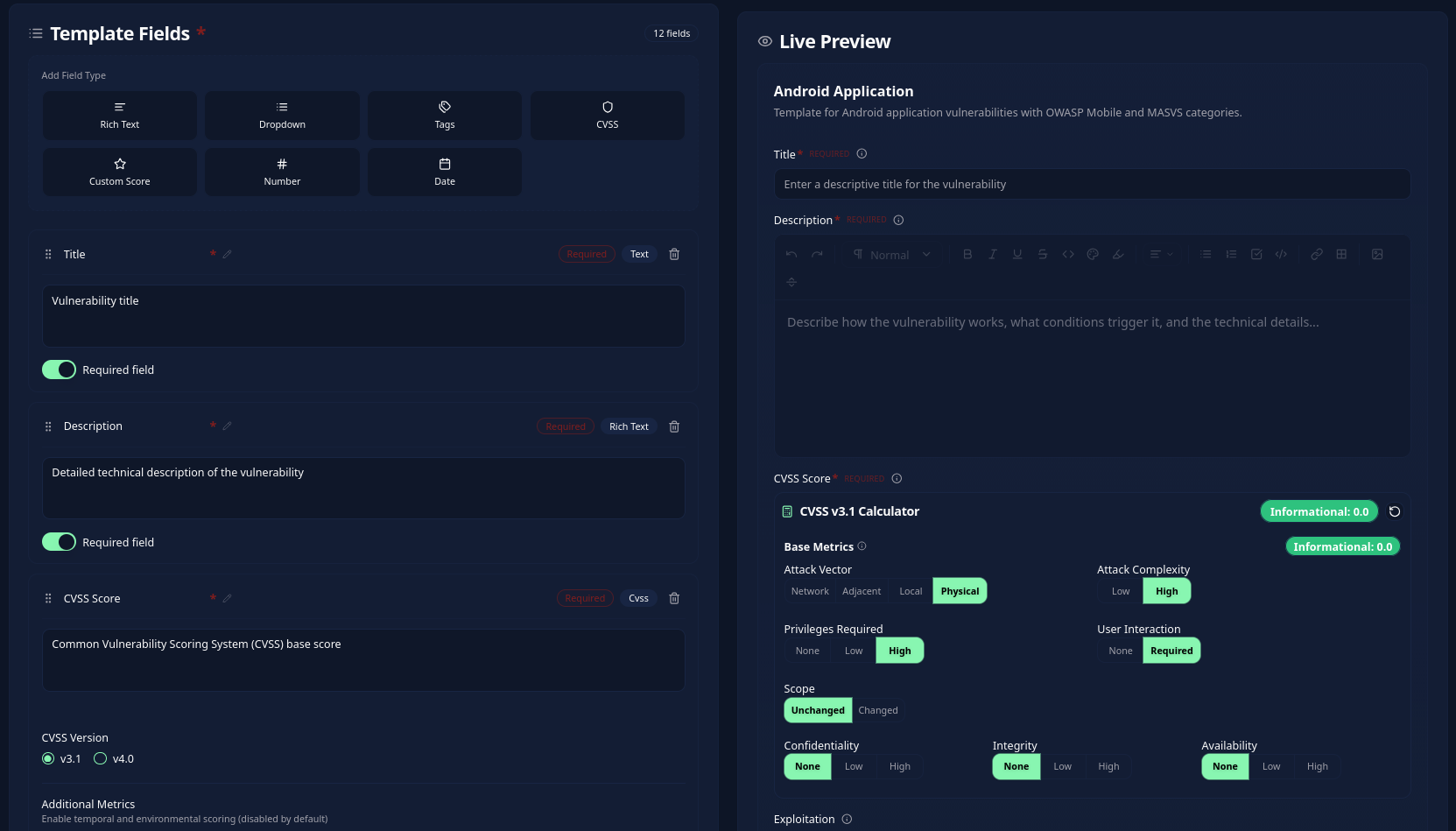Set Attack Vector to Local
The image size is (1456, 831).
[911, 591]
